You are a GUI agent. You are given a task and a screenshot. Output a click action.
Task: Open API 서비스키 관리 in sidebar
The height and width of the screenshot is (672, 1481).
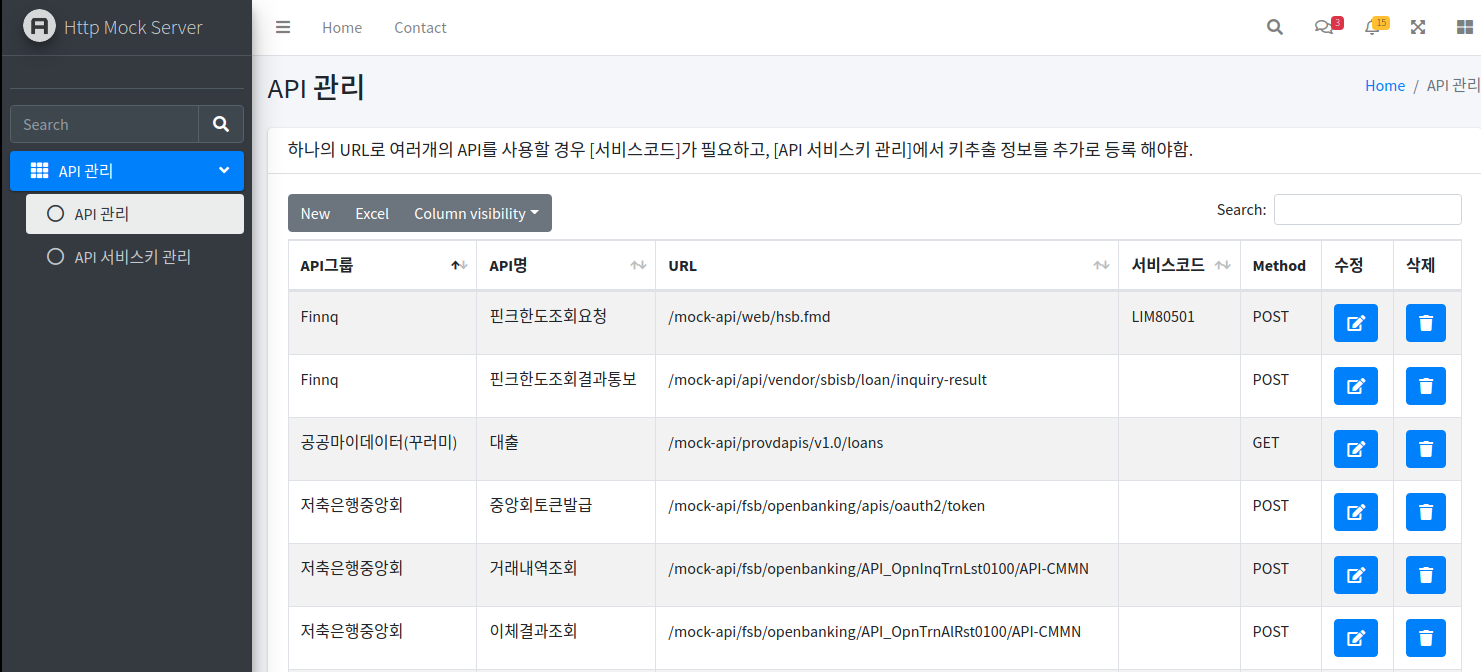[135, 257]
